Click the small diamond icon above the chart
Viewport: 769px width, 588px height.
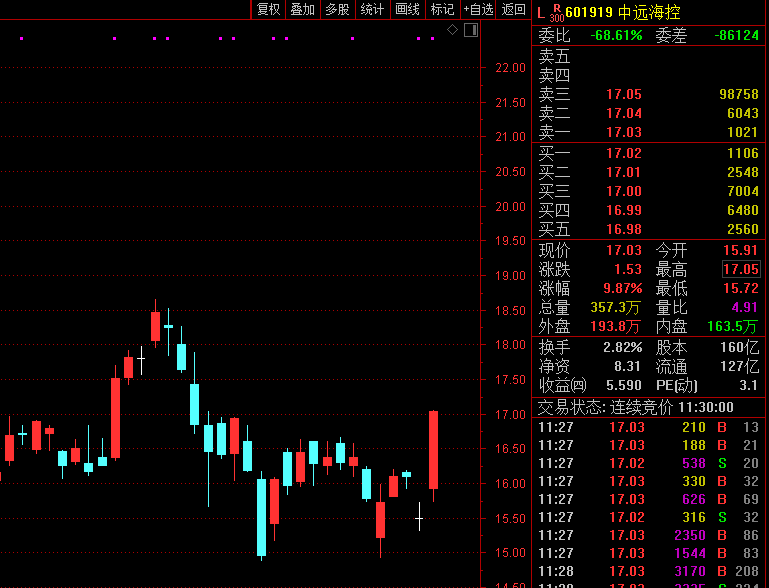tap(452, 31)
